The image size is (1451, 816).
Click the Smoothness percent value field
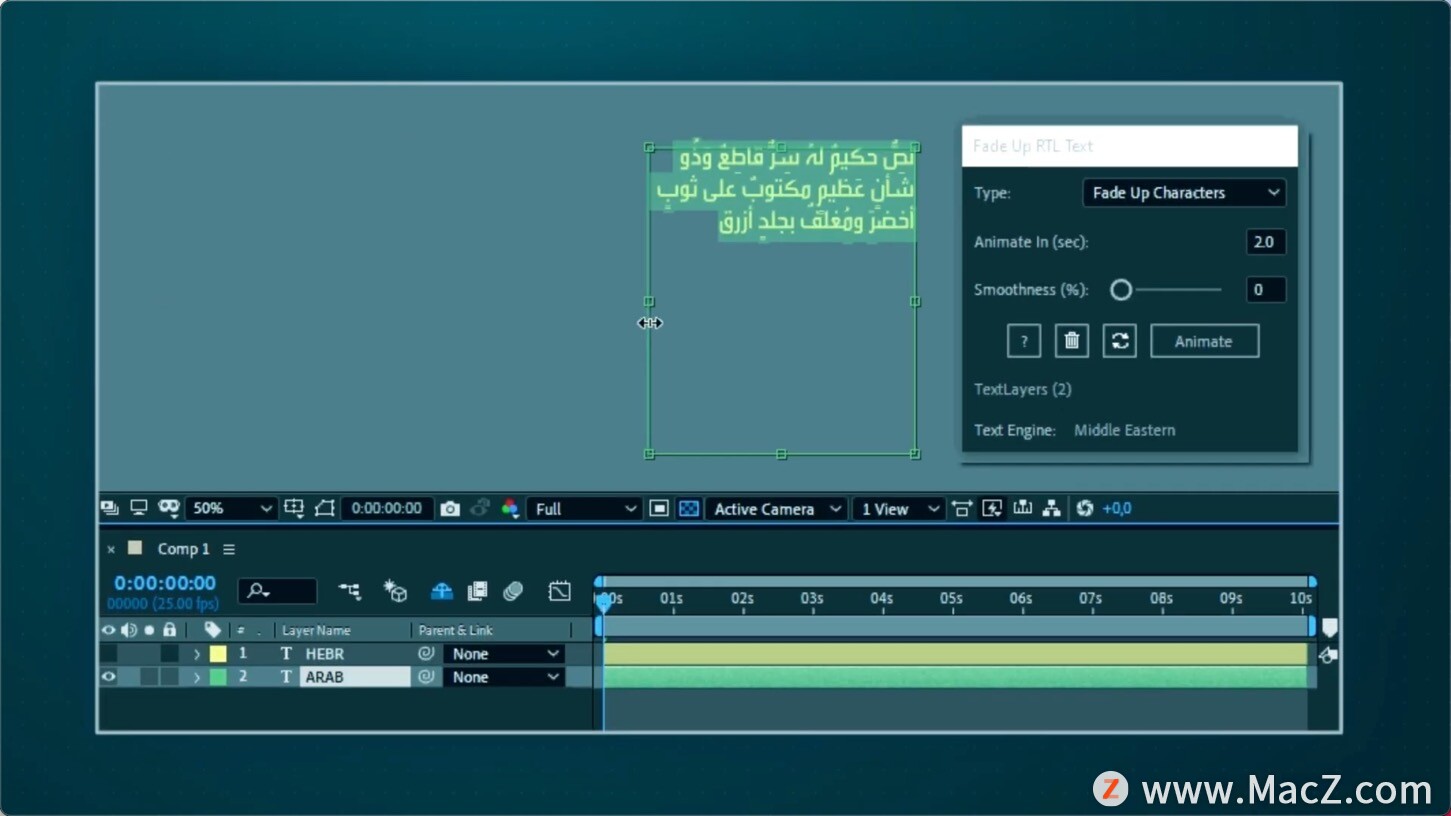click(1265, 290)
